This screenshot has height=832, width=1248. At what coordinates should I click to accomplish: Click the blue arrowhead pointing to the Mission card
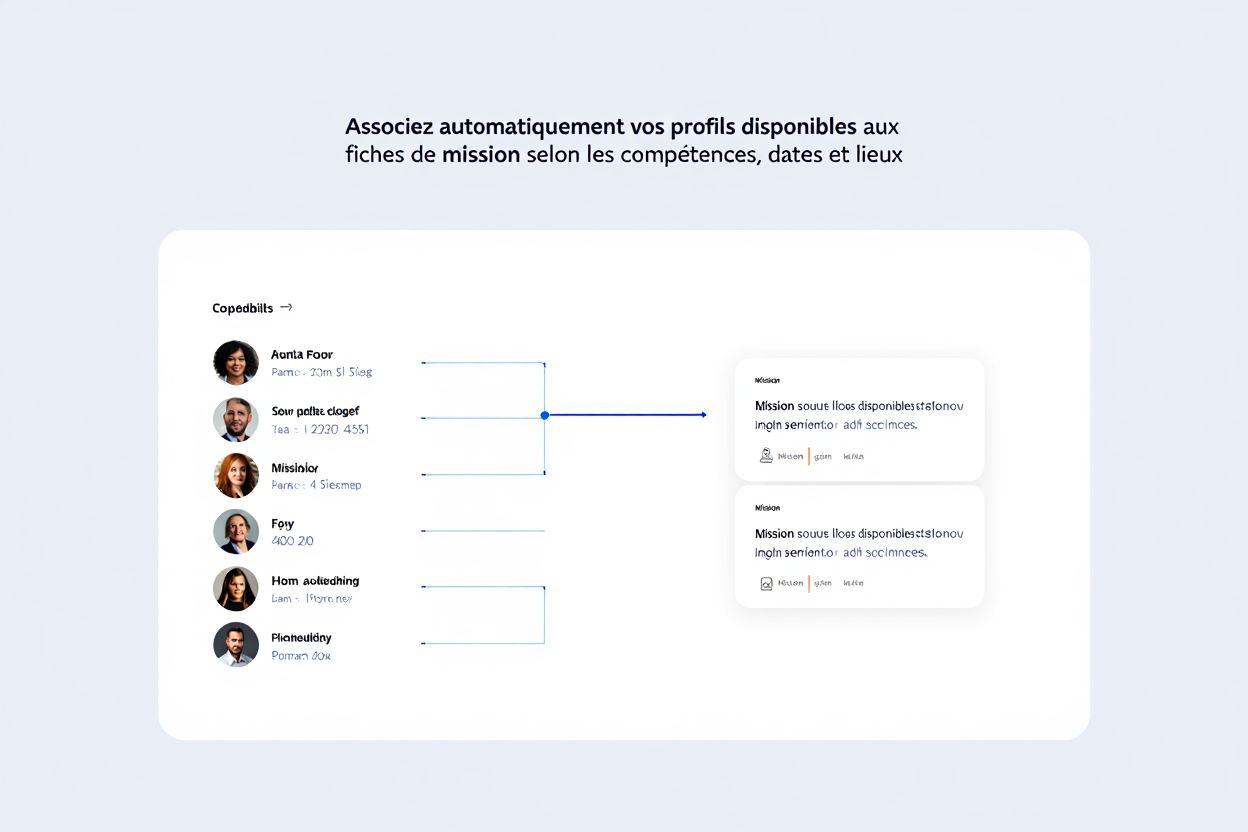tap(703, 414)
